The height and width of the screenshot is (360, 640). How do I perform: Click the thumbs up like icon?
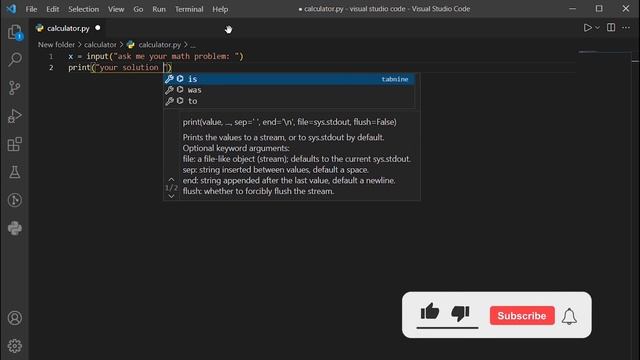click(x=430, y=312)
